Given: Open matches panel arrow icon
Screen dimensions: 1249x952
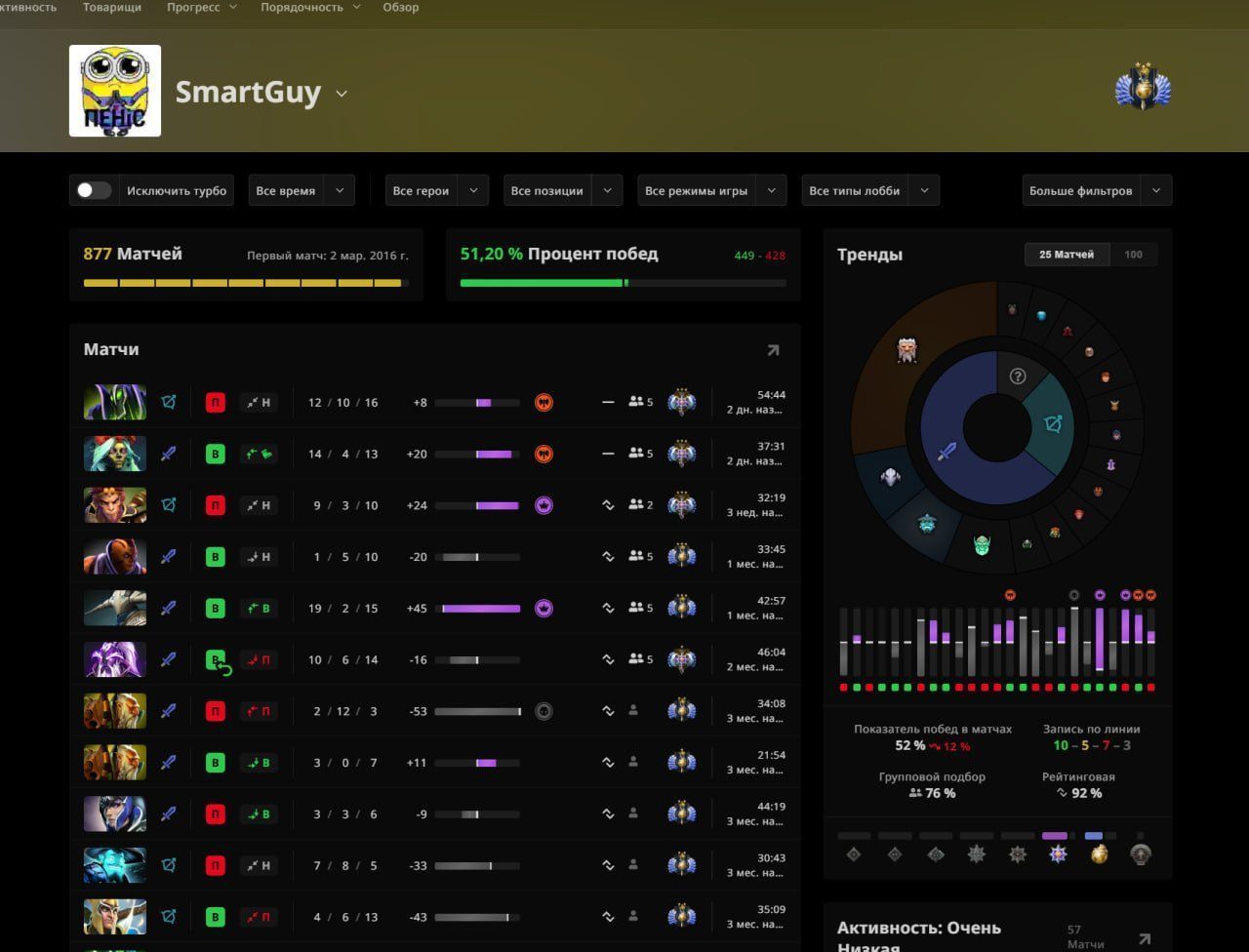Looking at the screenshot, I should (x=773, y=350).
